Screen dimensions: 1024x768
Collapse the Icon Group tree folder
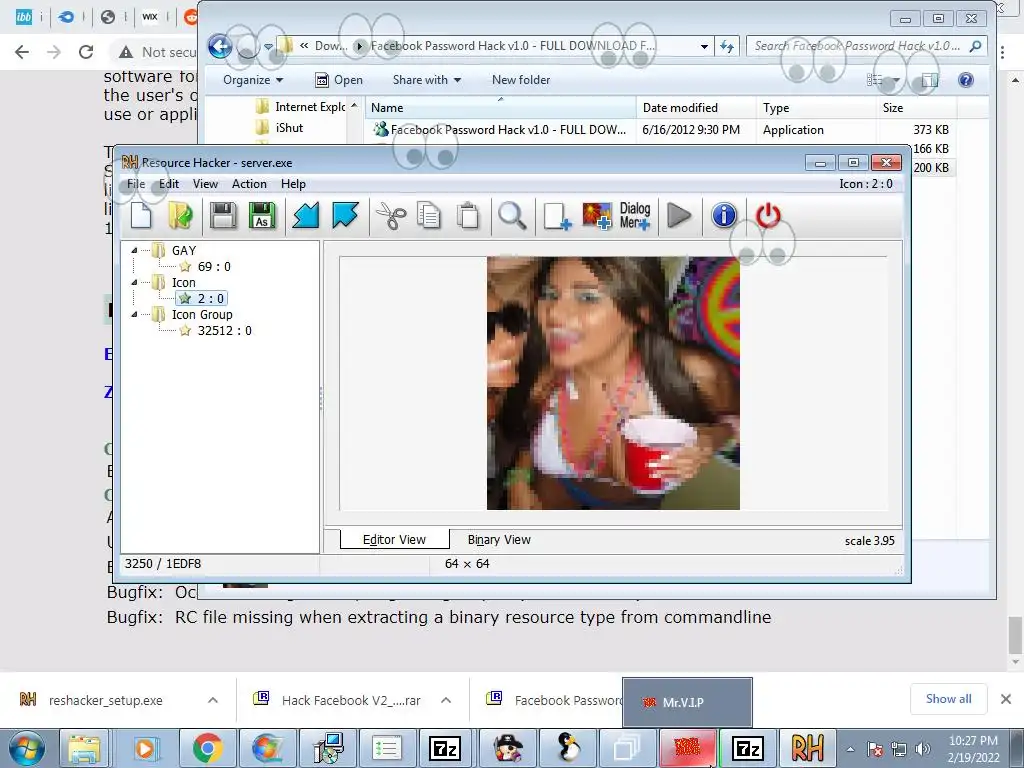tap(134, 315)
